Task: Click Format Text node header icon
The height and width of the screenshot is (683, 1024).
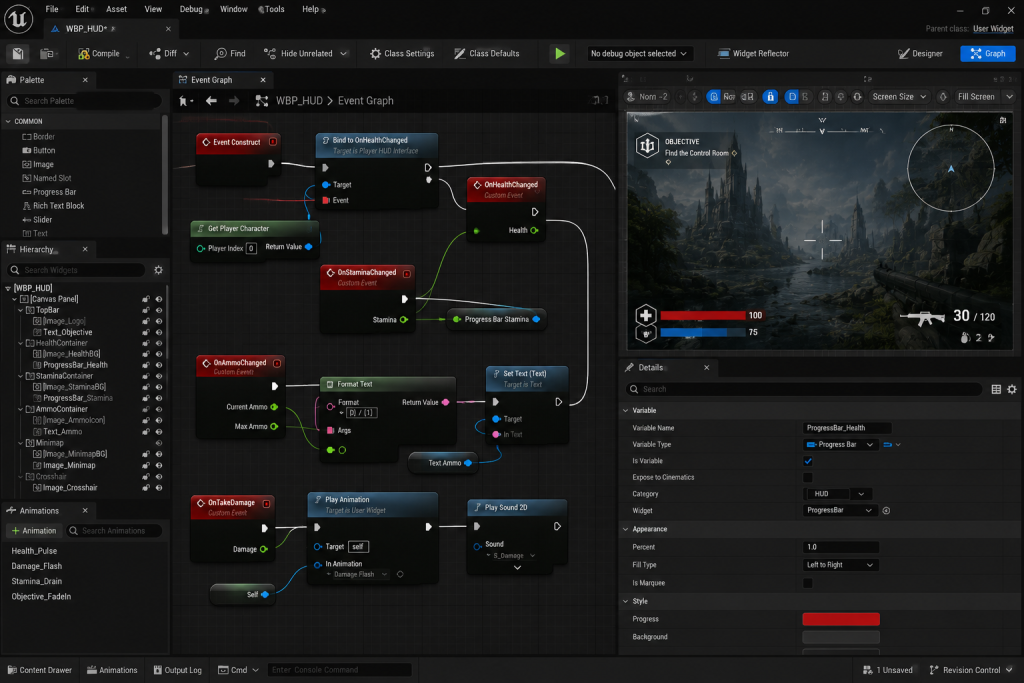Action: tap(330, 384)
